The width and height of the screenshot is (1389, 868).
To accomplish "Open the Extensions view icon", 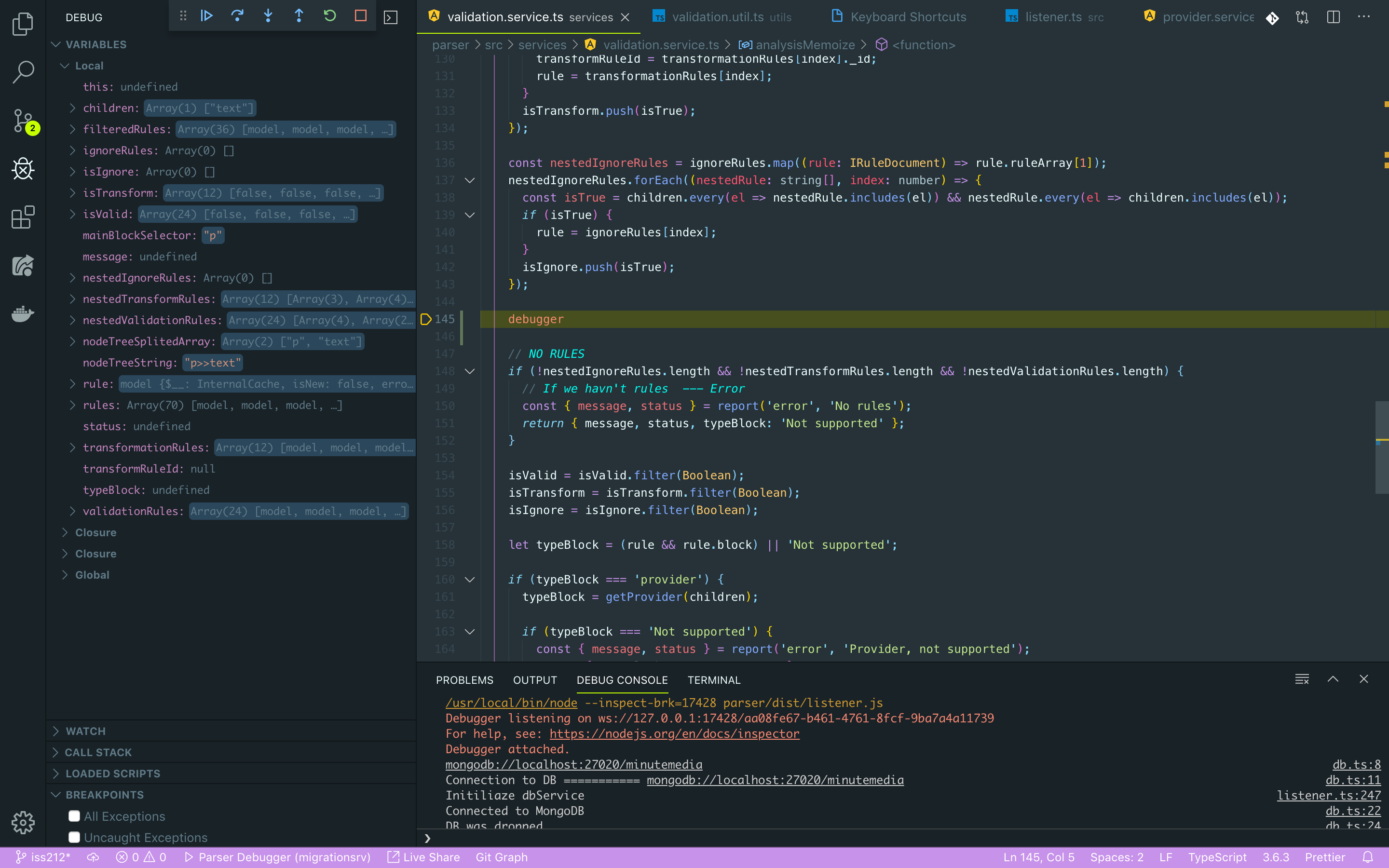I will (x=23, y=217).
